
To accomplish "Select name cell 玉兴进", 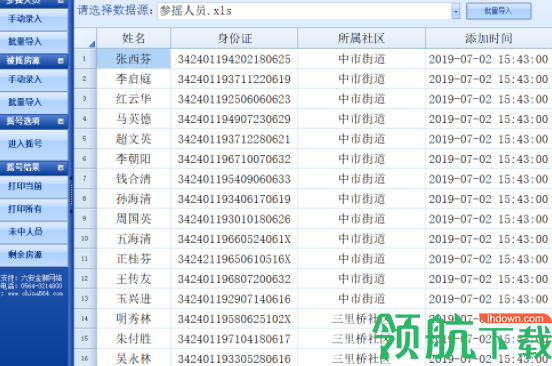I will tap(134, 299).
